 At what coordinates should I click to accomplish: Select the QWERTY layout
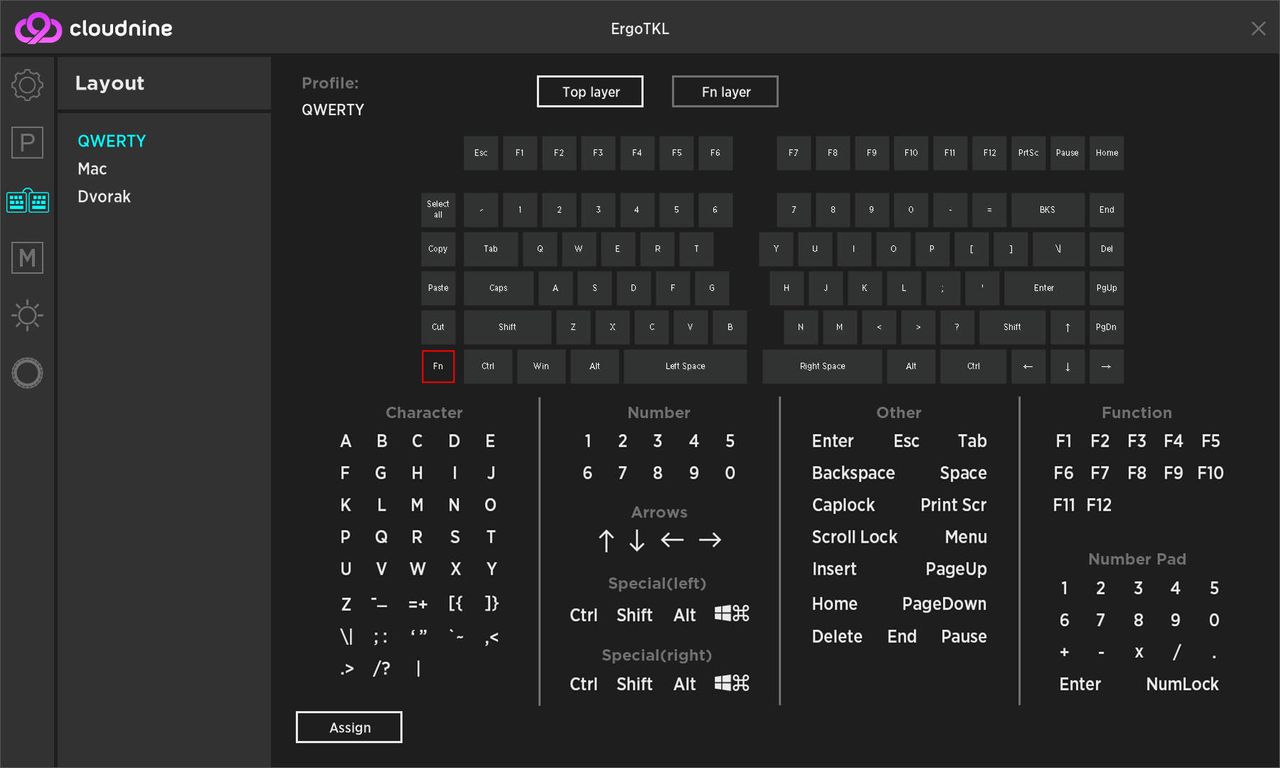[112, 141]
